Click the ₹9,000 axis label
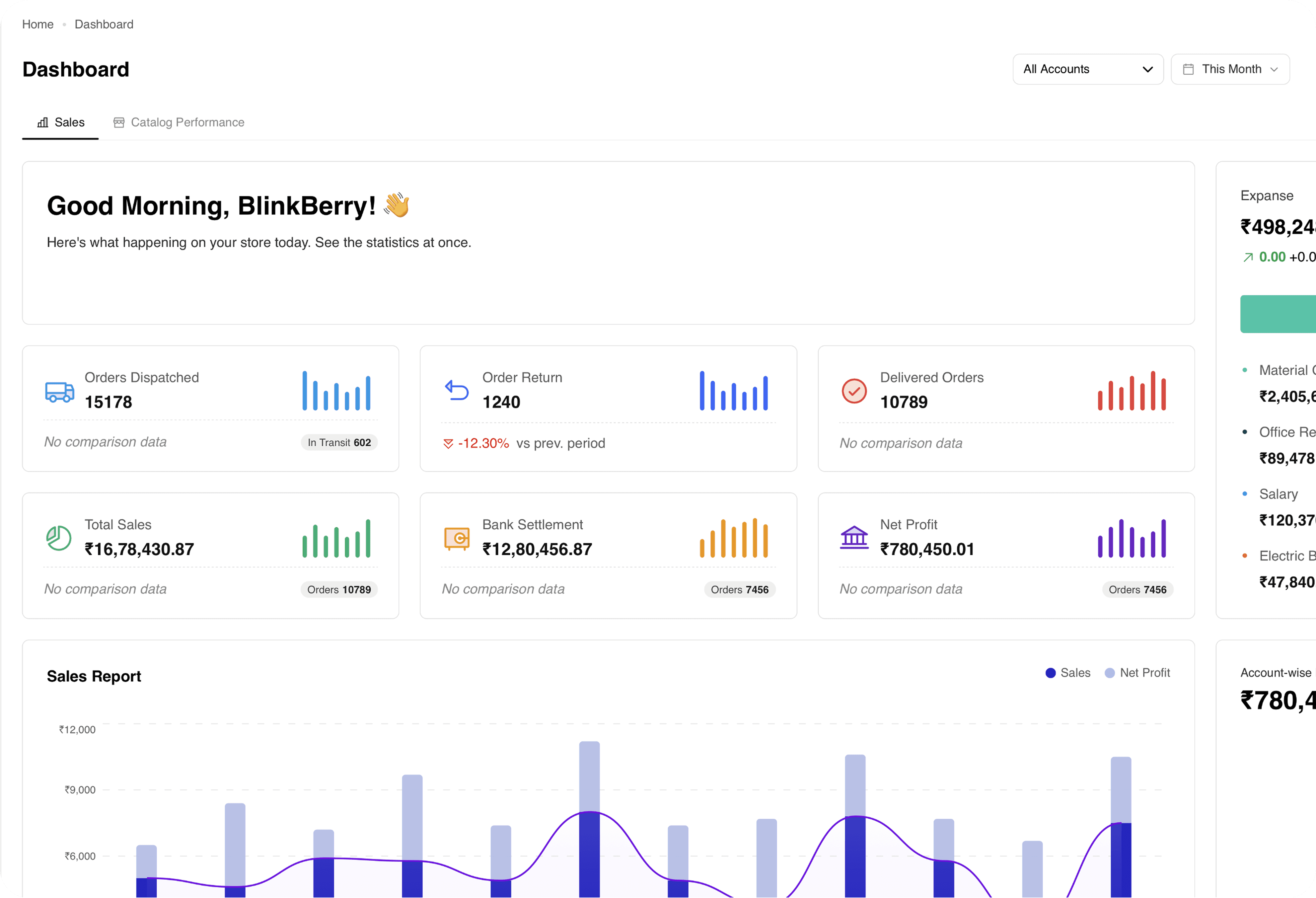Image resolution: width=1316 pixels, height=898 pixels. tap(80, 790)
